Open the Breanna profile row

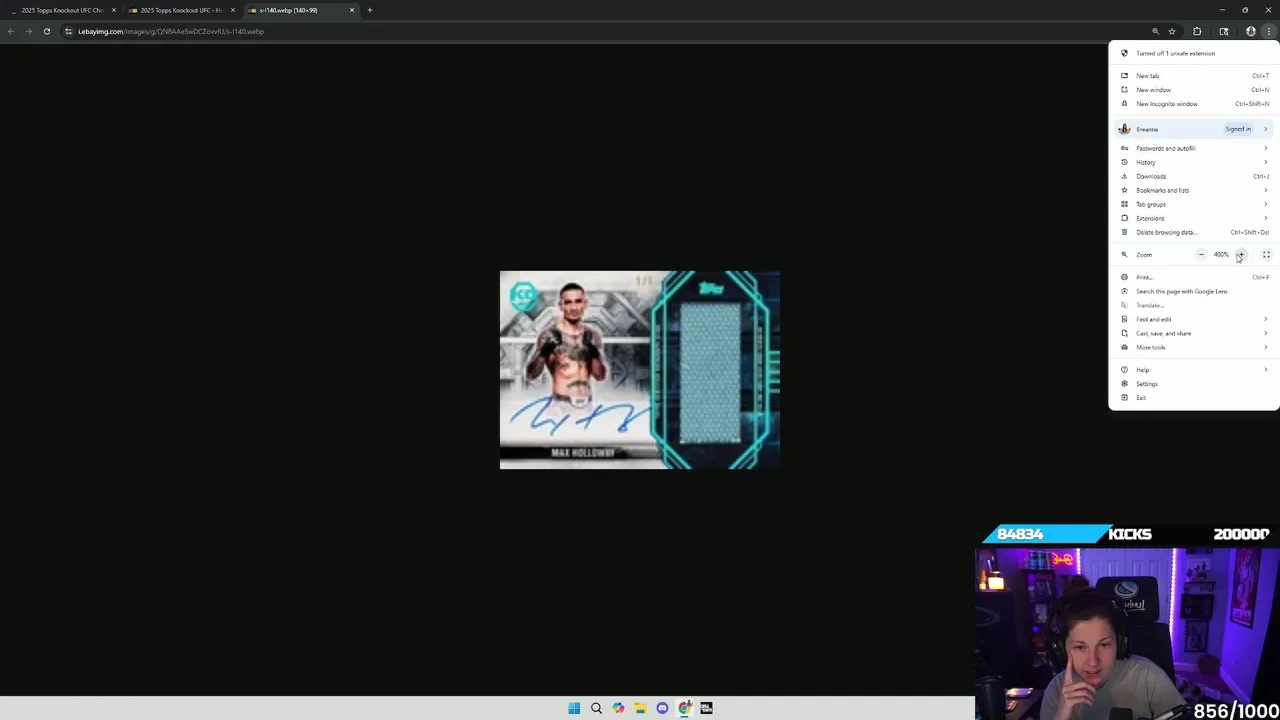[1194, 129]
